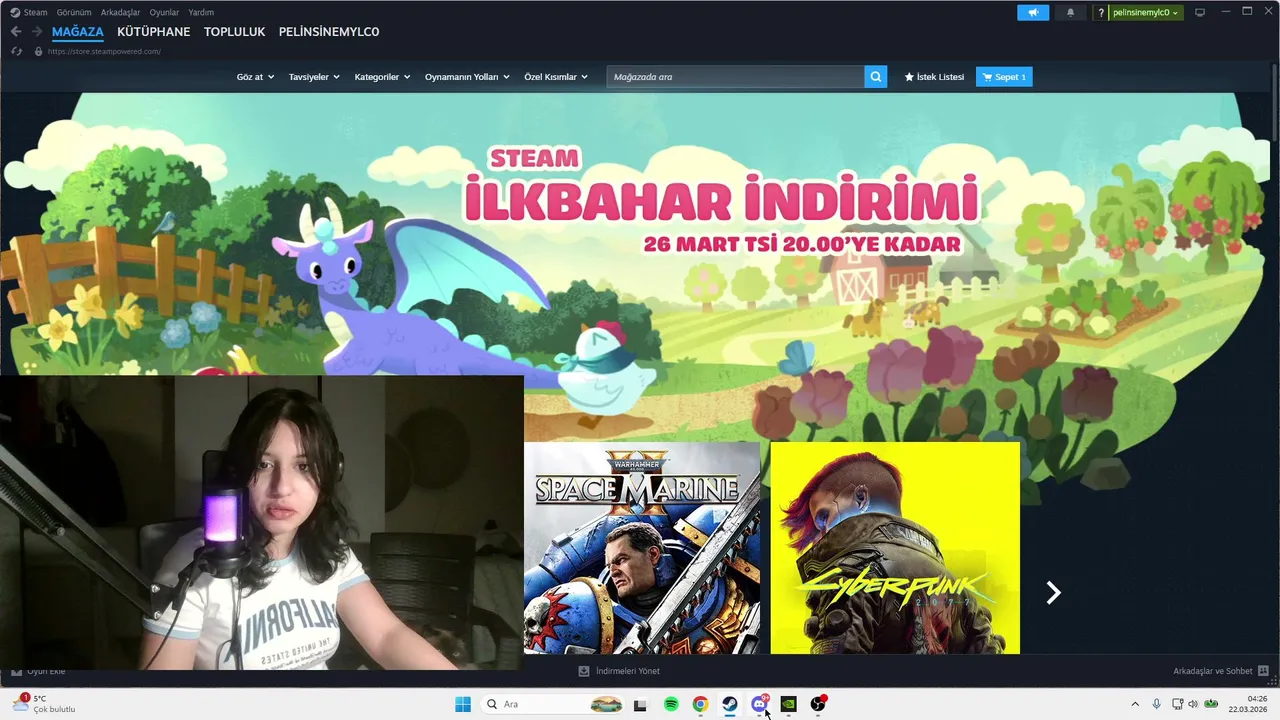Open the Oyunlar menu
Image resolution: width=1280 pixels, height=720 pixels.
point(164,12)
